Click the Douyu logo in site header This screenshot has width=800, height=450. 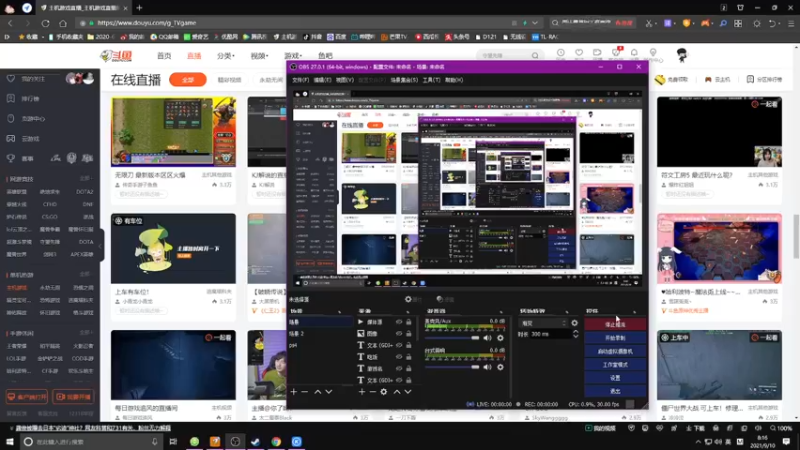[x=116, y=56]
